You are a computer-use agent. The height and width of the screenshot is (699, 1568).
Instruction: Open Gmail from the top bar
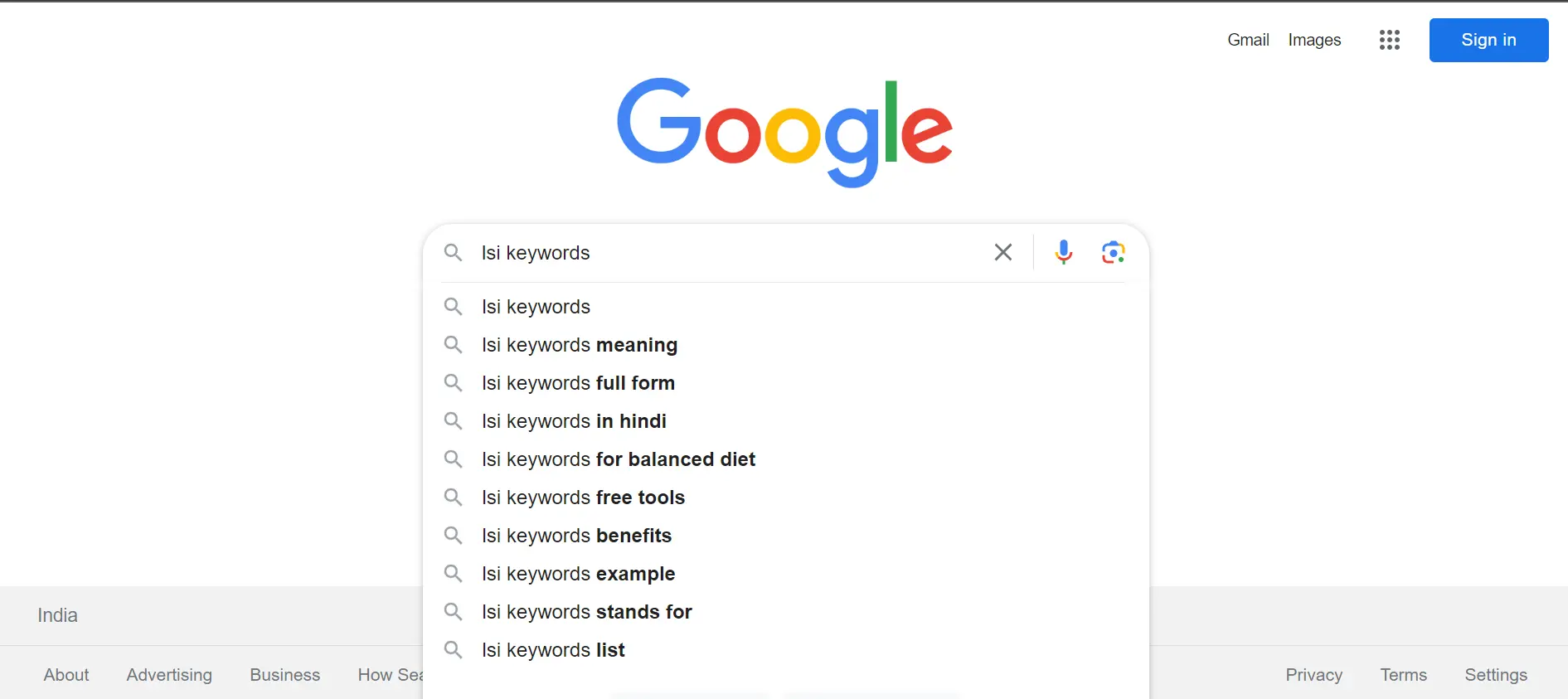(1248, 39)
